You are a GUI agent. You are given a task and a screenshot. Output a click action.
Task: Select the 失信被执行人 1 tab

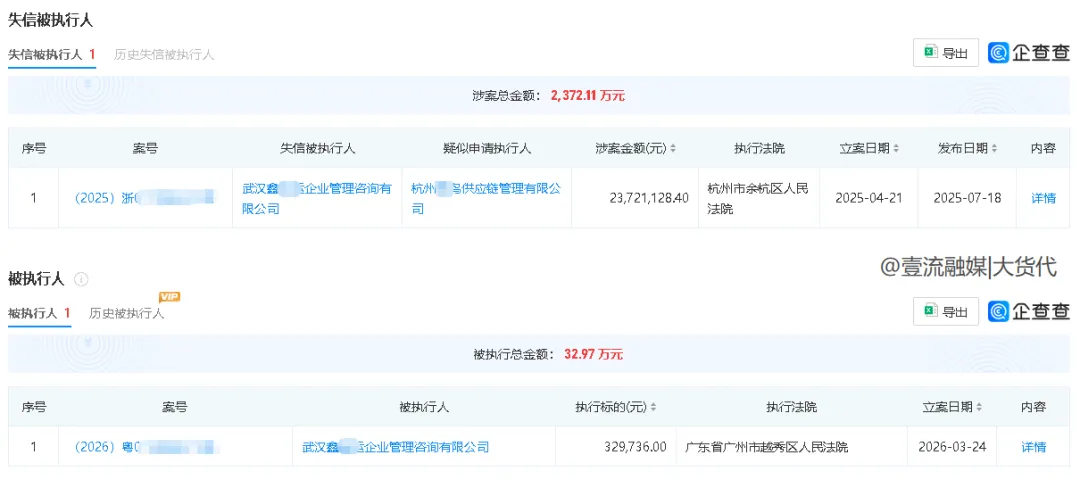point(51,55)
